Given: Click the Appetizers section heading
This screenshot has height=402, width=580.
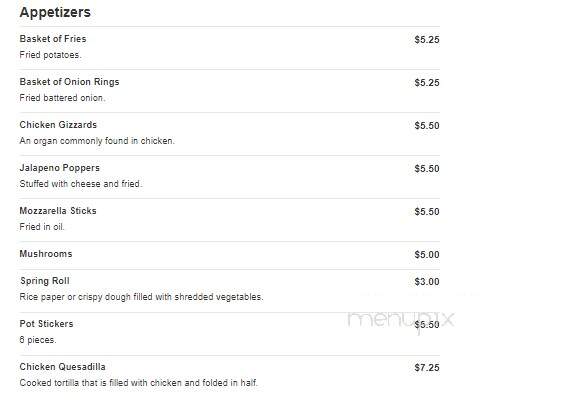Looking at the screenshot, I should tap(55, 12).
